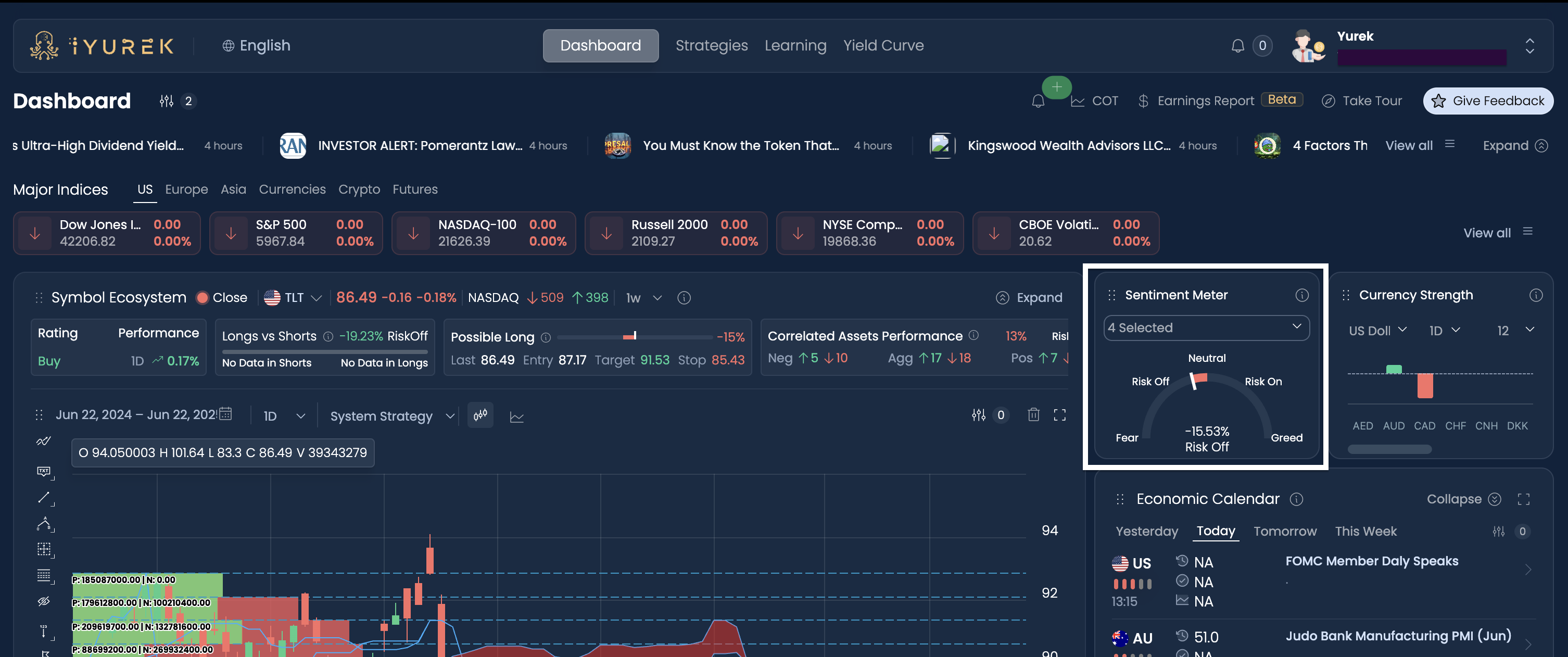
Task: Open the 1w timeframe dropdown
Action: [643, 298]
